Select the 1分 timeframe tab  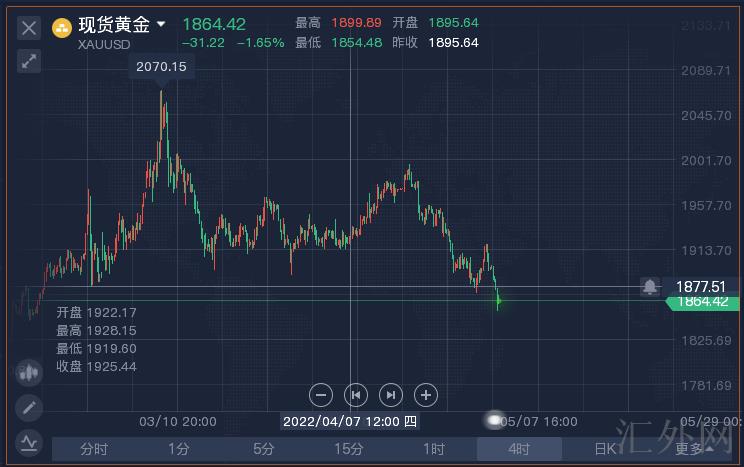coord(179,449)
